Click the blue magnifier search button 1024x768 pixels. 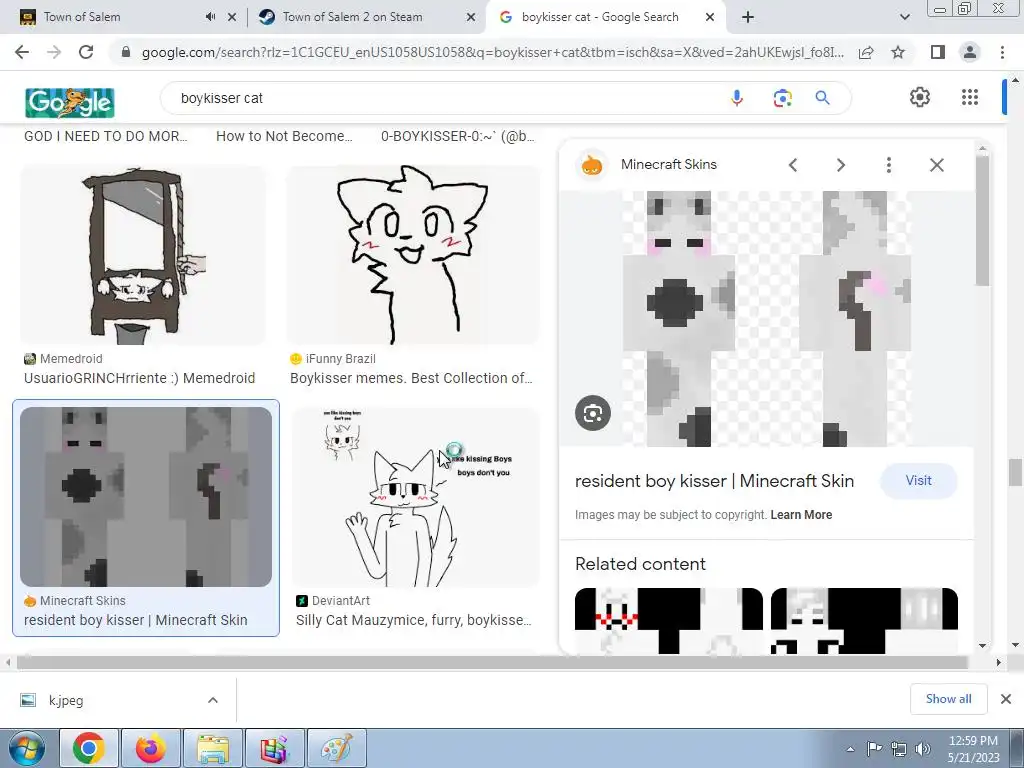click(x=822, y=98)
